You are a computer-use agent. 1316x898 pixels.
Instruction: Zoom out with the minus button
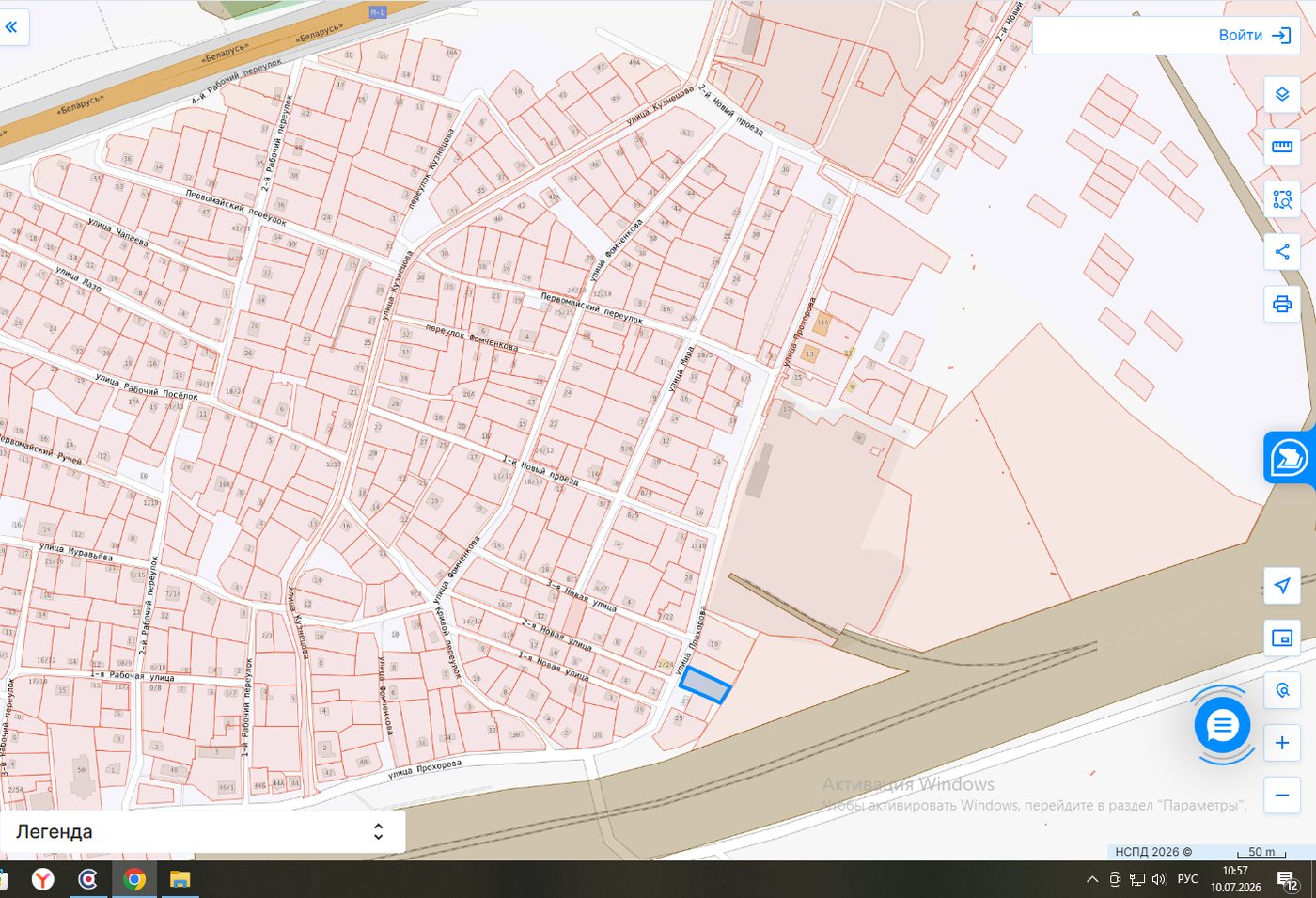1282,796
